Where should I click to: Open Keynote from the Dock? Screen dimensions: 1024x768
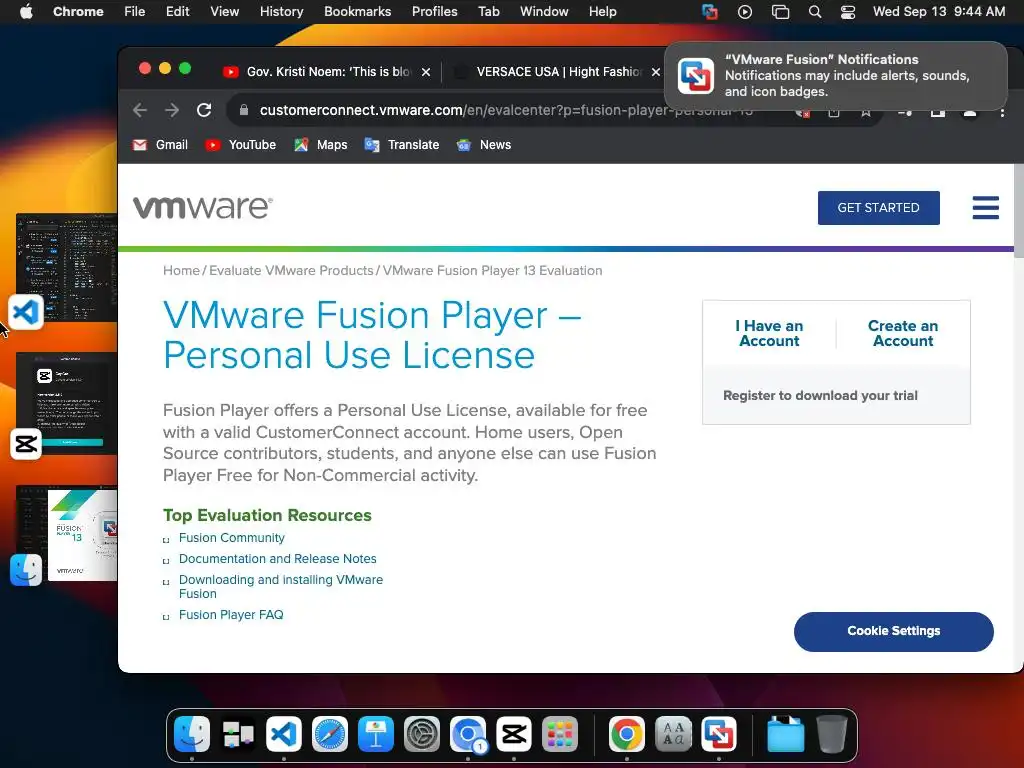point(376,734)
